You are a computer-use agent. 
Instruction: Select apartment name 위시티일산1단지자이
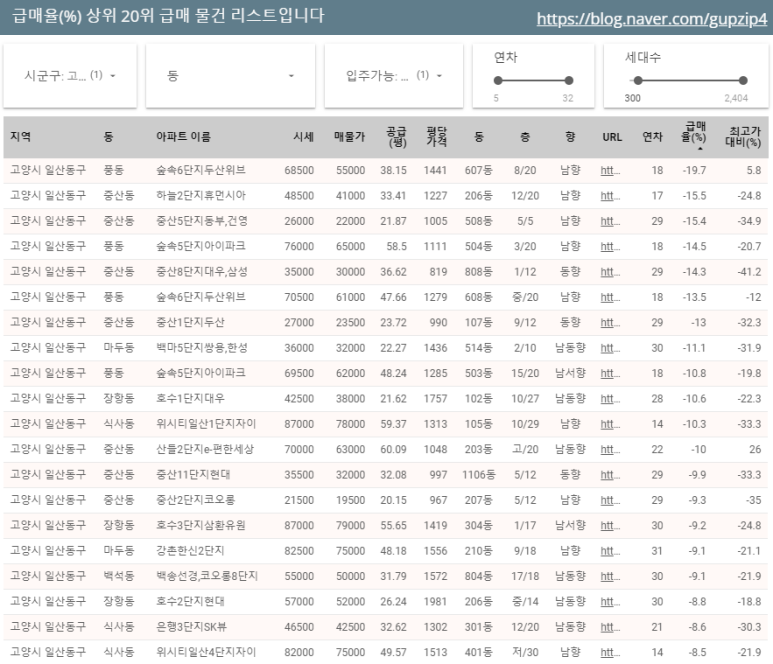pos(206,424)
